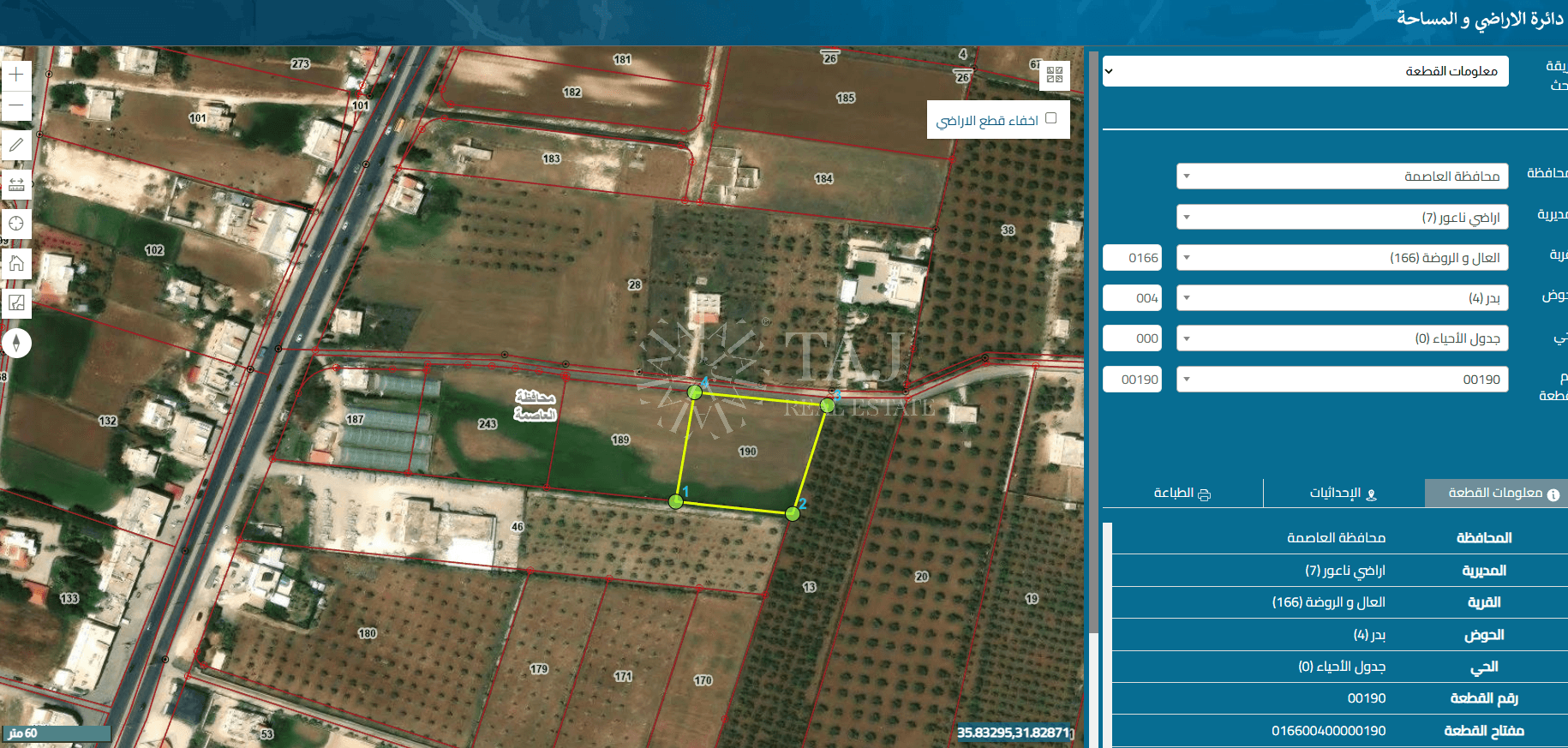This screenshot has height=748, width=1568.
Task: Expand the العال و الروضة (166) village dropdown
Action: click(1343, 258)
